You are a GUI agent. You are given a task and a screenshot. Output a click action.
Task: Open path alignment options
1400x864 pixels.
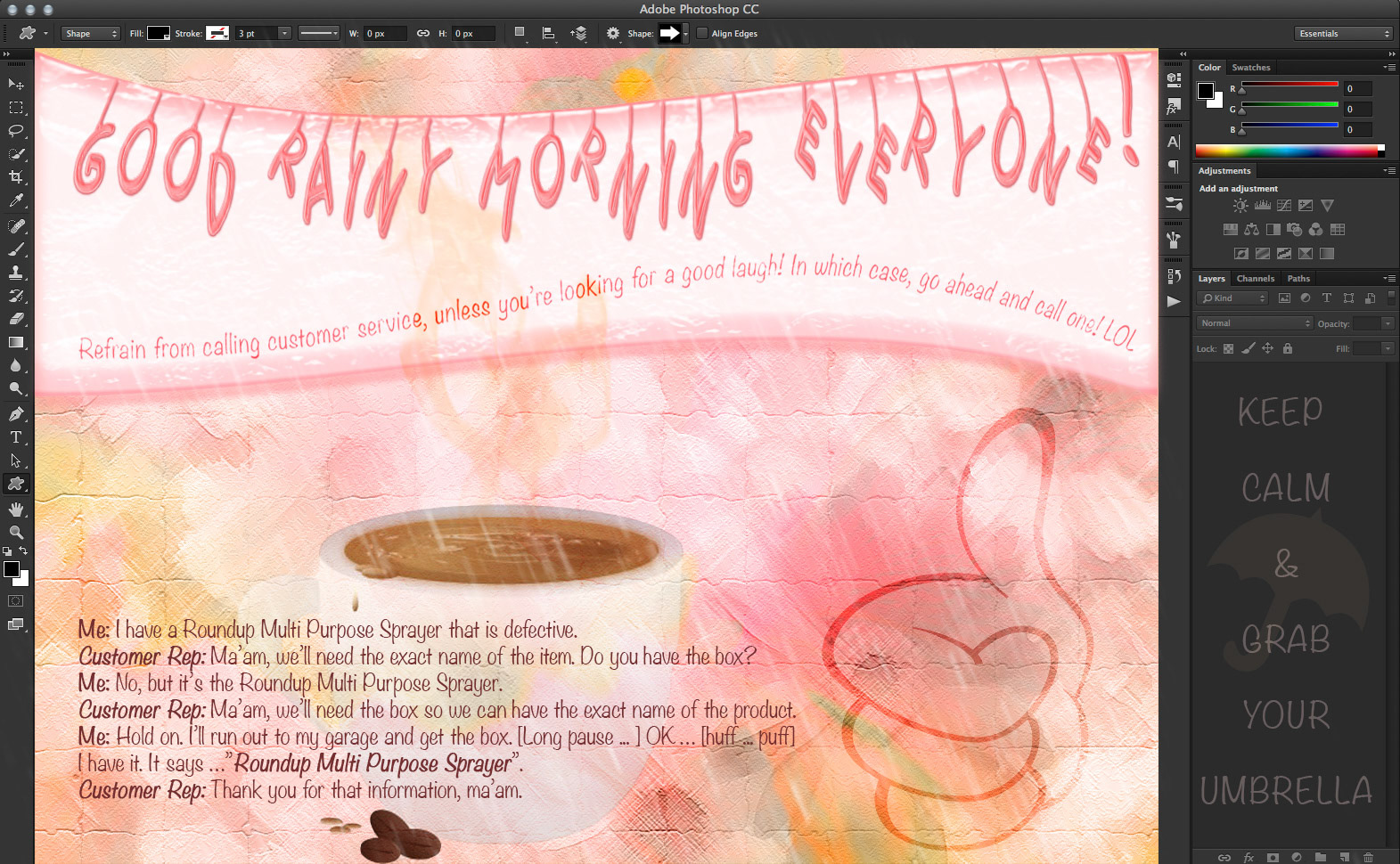(549, 34)
